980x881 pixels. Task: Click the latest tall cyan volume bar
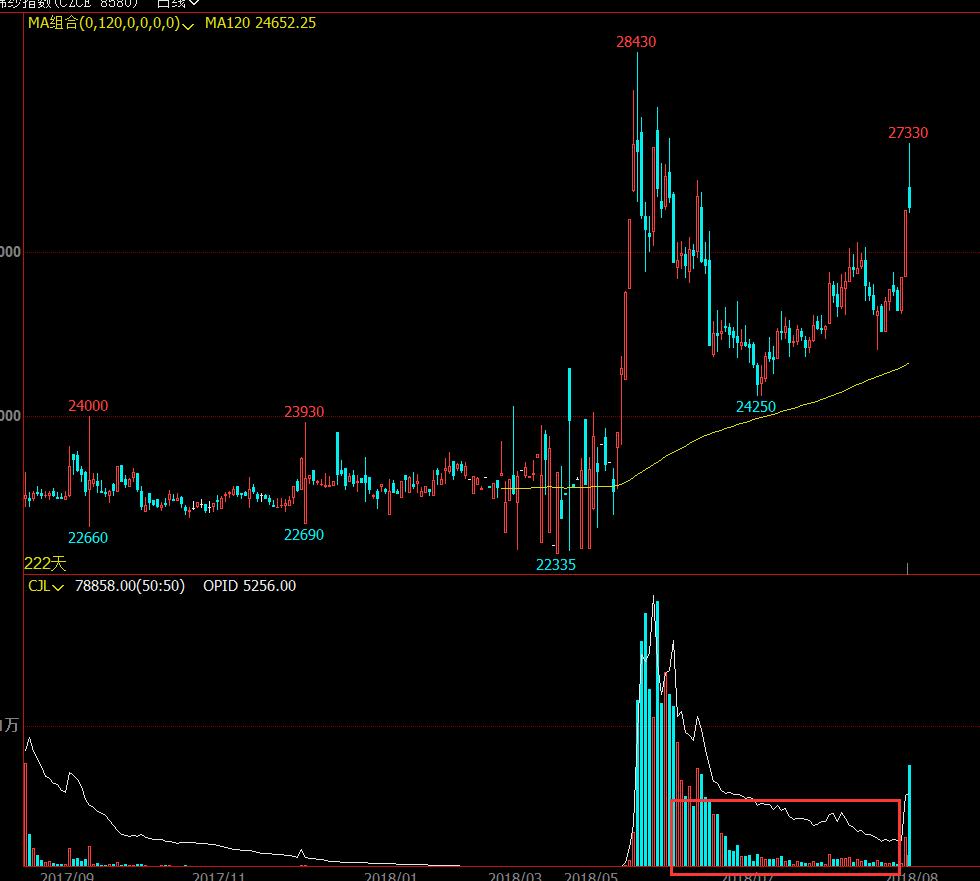pos(909,815)
